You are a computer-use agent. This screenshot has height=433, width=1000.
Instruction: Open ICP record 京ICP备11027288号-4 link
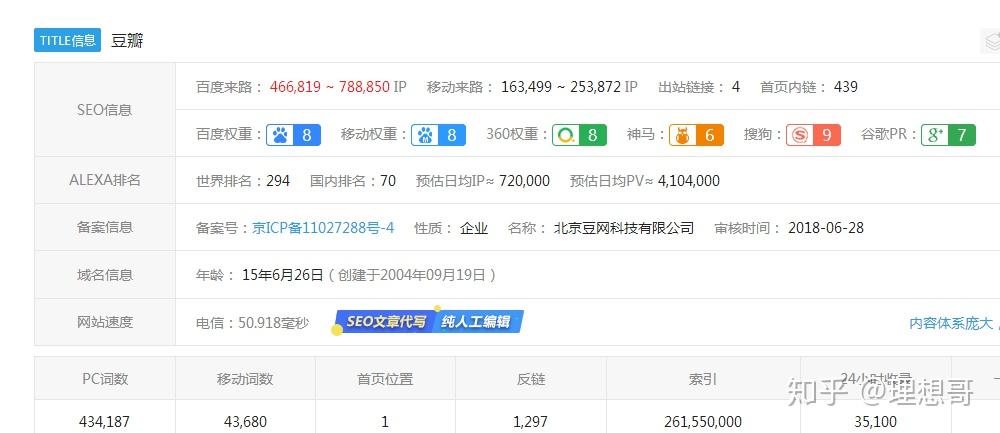tap(323, 228)
